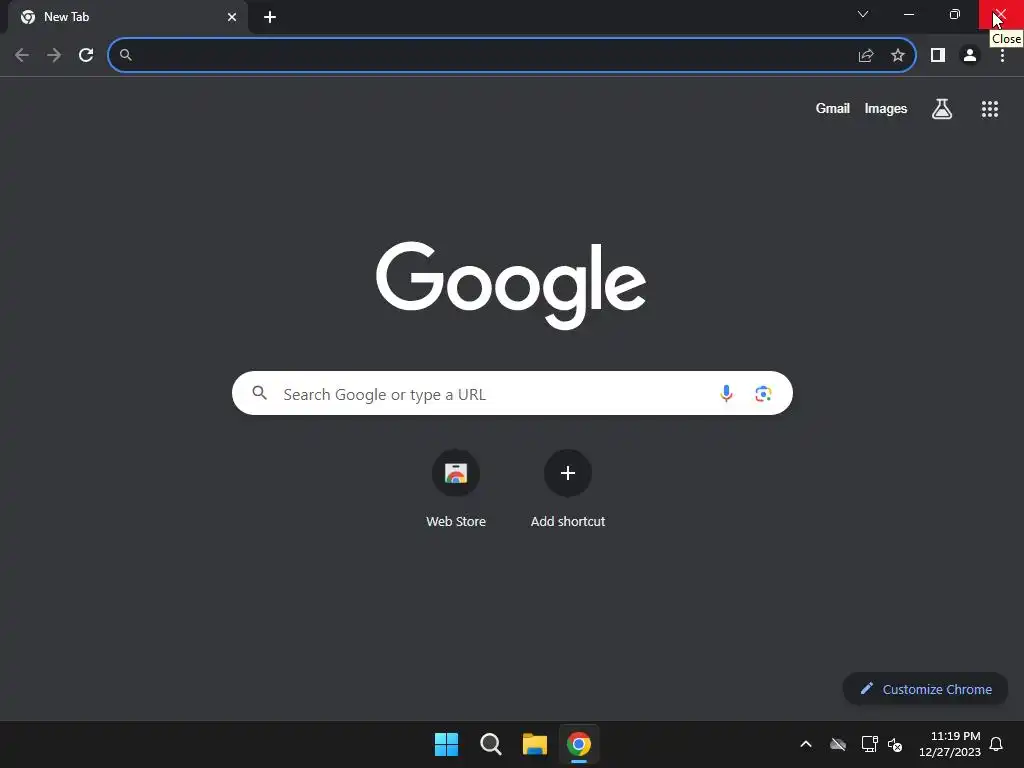Start voice search with the microphone

pyautogui.click(x=726, y=393)
